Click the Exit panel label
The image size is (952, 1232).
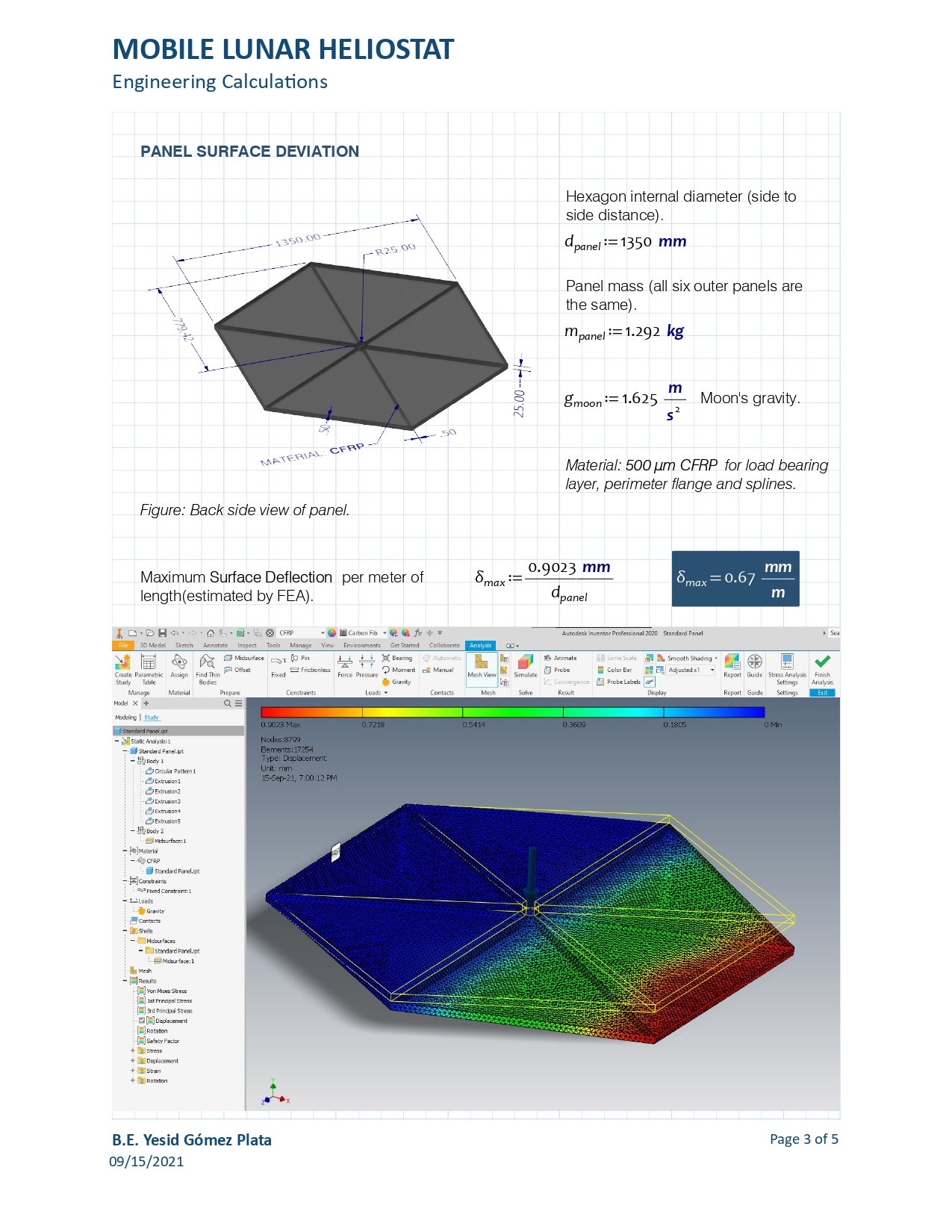coord(822,693)
